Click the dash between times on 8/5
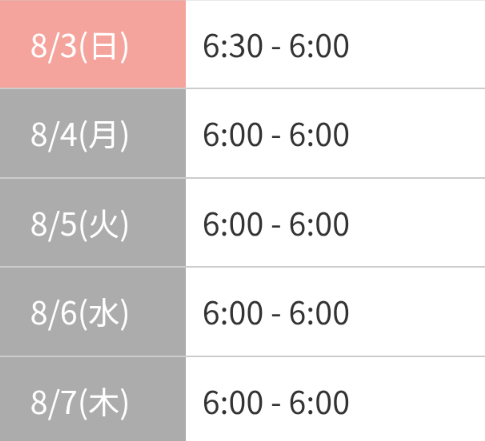The image size is (485, 441). tap(276, 227)
